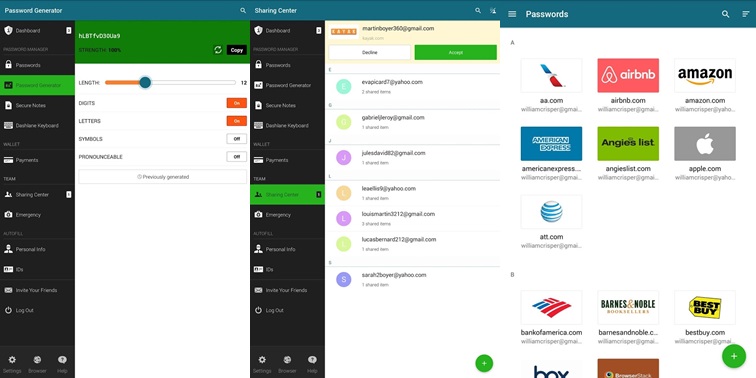
Task: Click green add button in Sharing Center
Action: (x=484, y=363)
